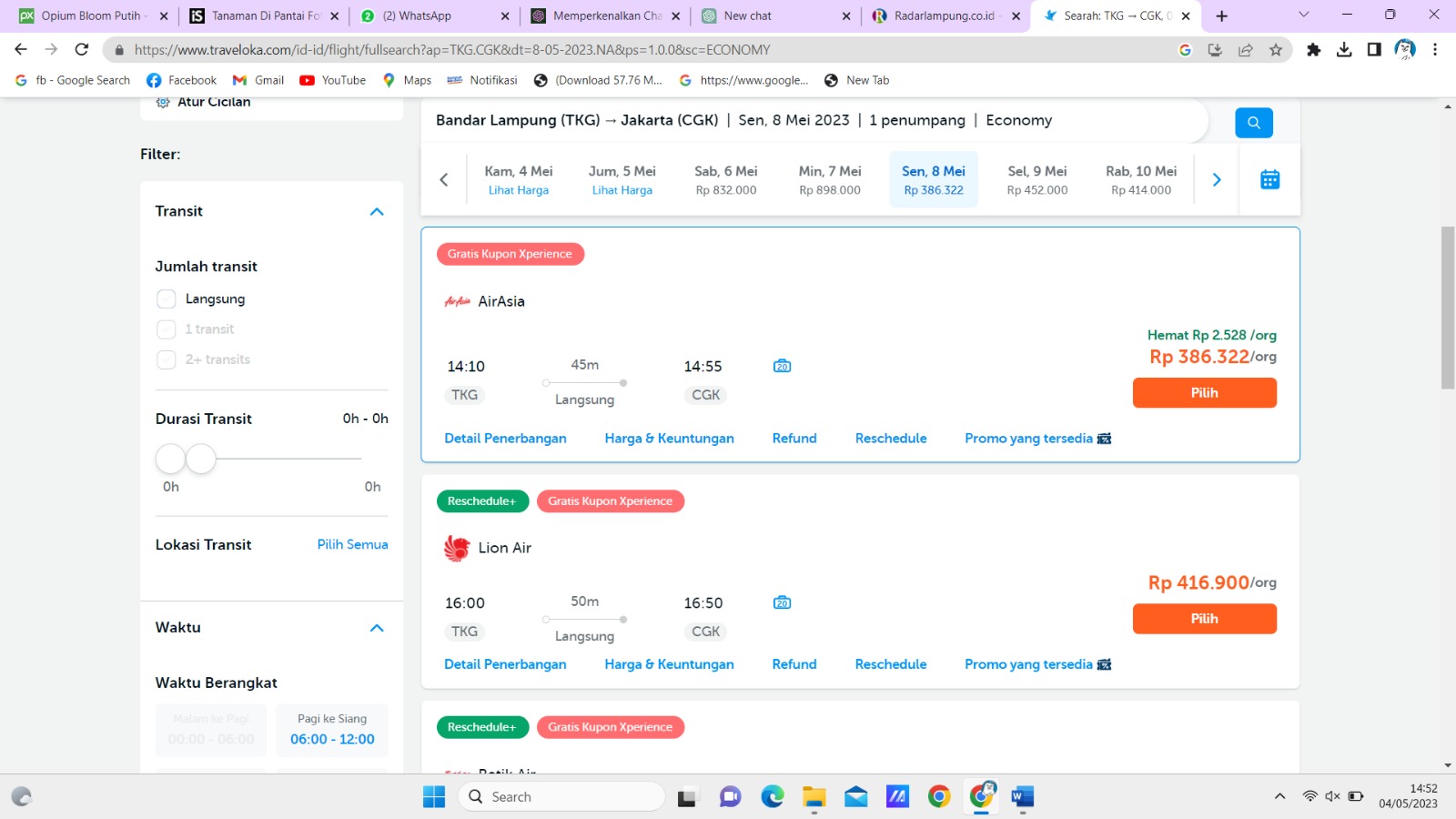The height and width of the screenshot is (819, 1456).
Task: Bookmark this page with the star
Action: (x=1276, y=50)
